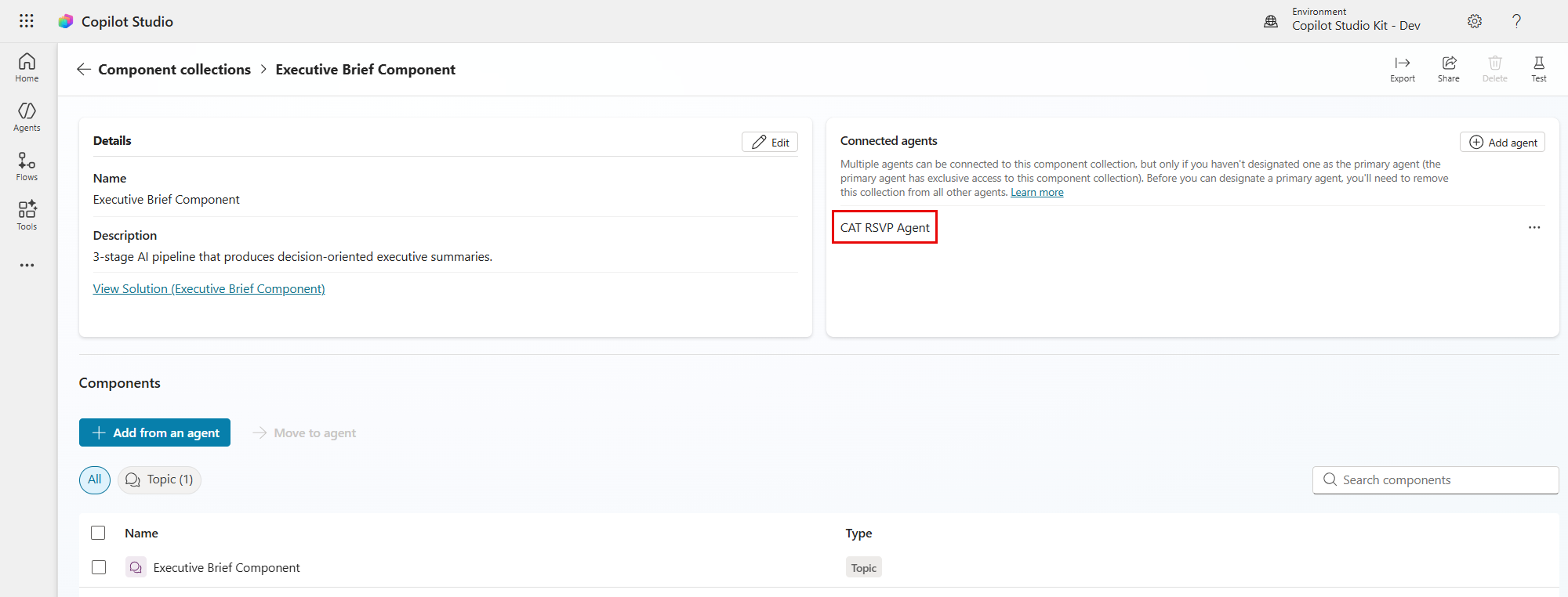
Task: Click the Executive Brief Component name value in Details
Action: coord(166,200)
